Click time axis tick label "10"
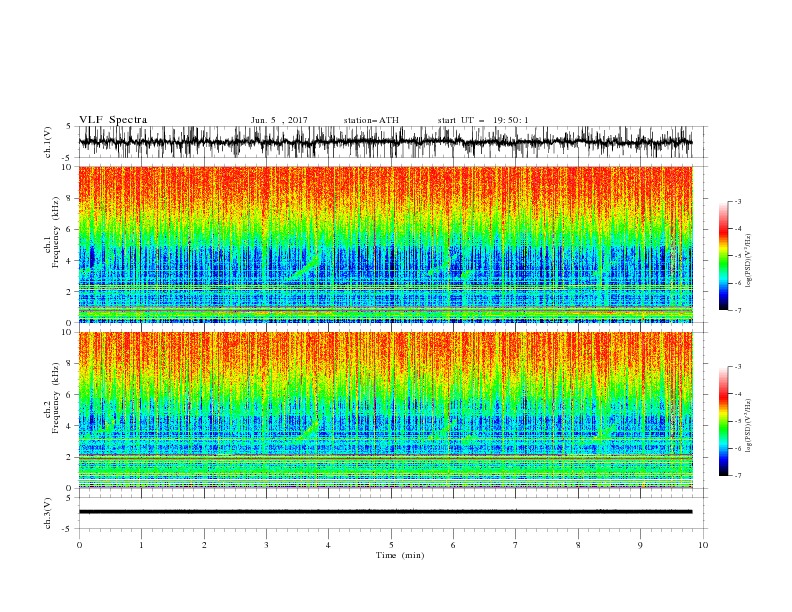The image size is (792, 612). click(x=703, y=545)
